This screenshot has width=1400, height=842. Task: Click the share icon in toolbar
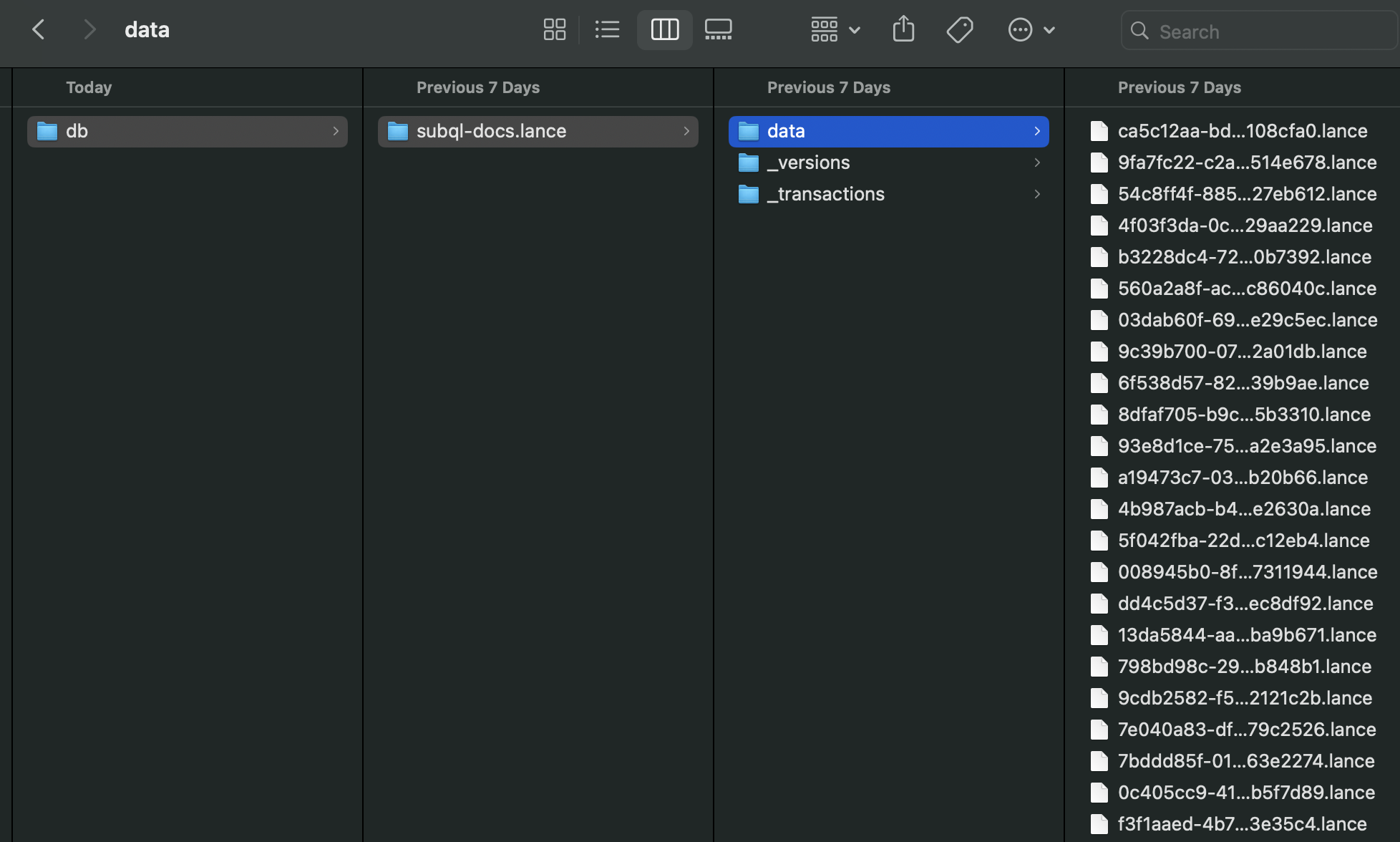tap(903, 30)
